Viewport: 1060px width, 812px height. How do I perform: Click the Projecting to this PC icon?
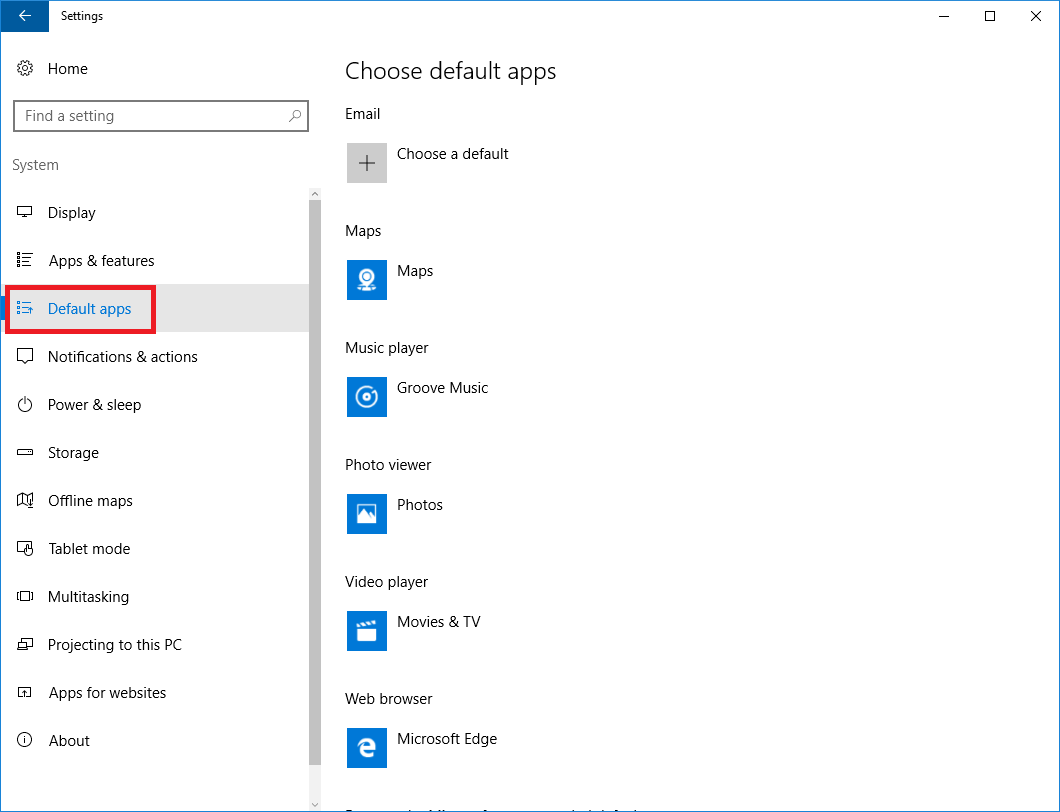25,644
